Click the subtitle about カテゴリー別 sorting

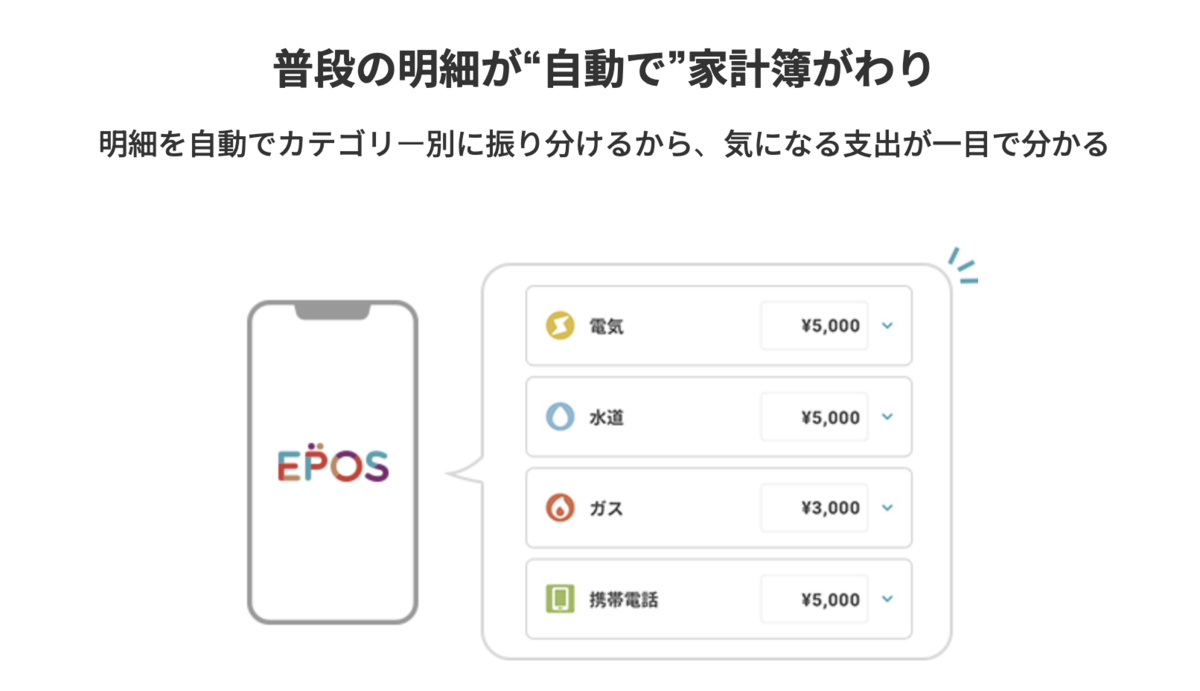[x=603, y=145]
